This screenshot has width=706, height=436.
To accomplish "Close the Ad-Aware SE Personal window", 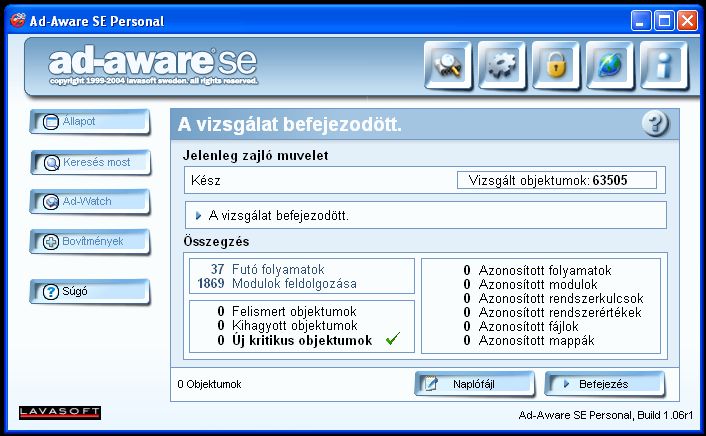I will pyautogui.click(x=688, y=21).
